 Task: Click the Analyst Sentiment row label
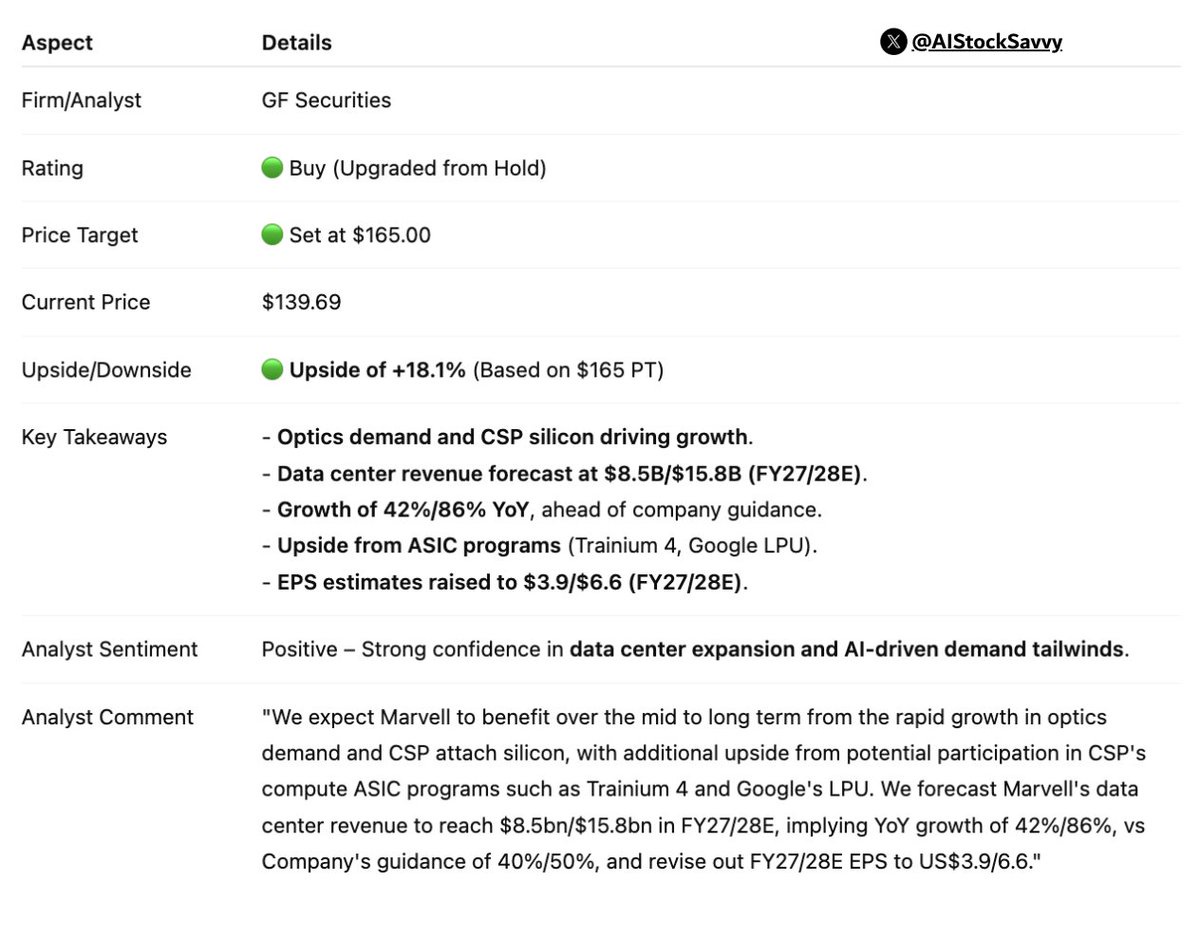click(109, 649)
